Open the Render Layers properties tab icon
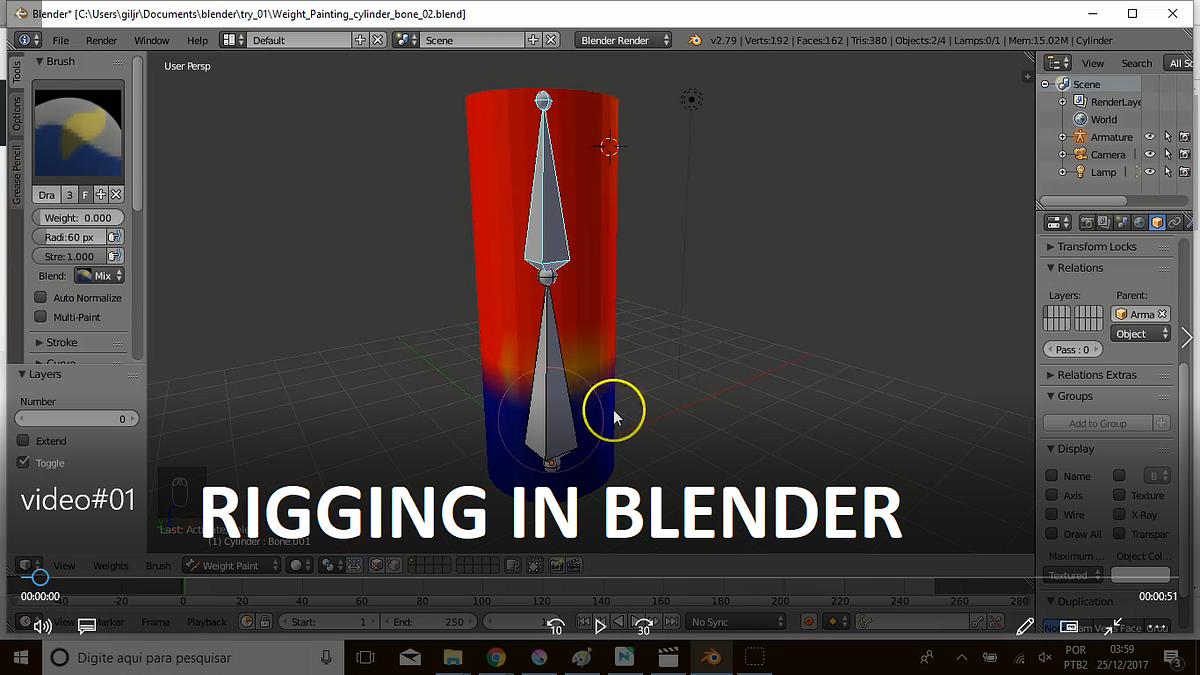 pos(1103,222)
